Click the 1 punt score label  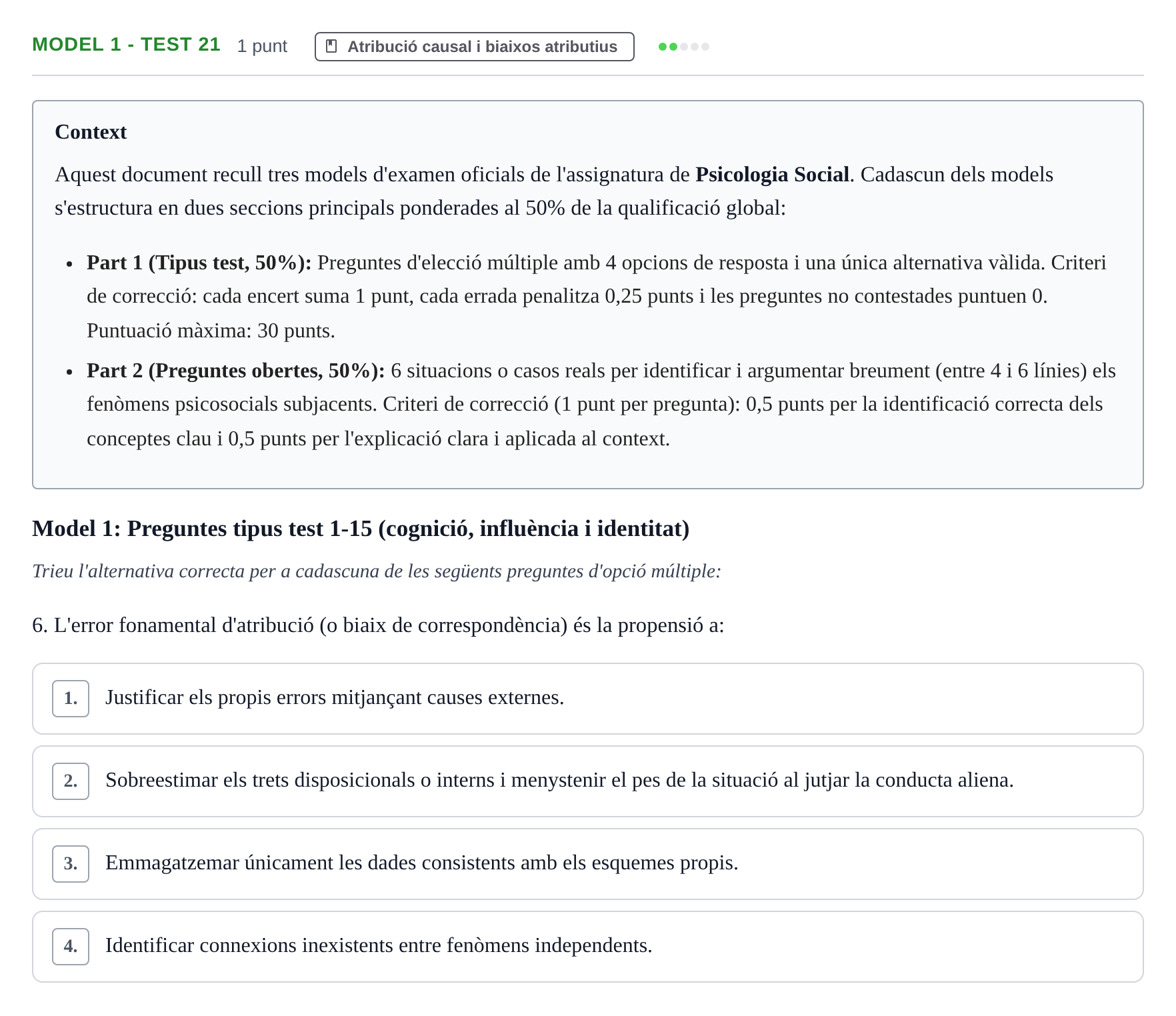click(x=262, y=46)
